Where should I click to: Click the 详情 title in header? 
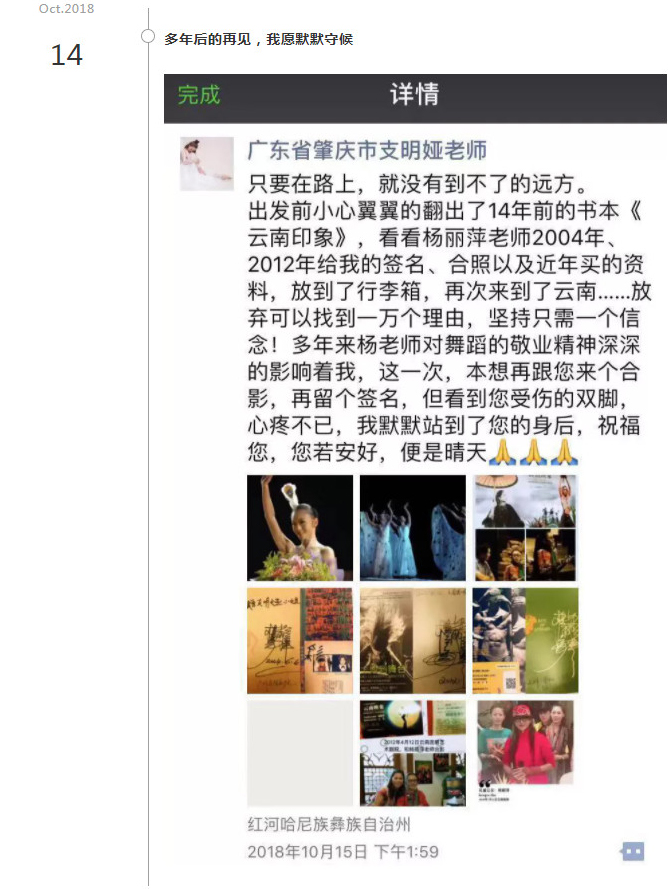pos(415,94)
